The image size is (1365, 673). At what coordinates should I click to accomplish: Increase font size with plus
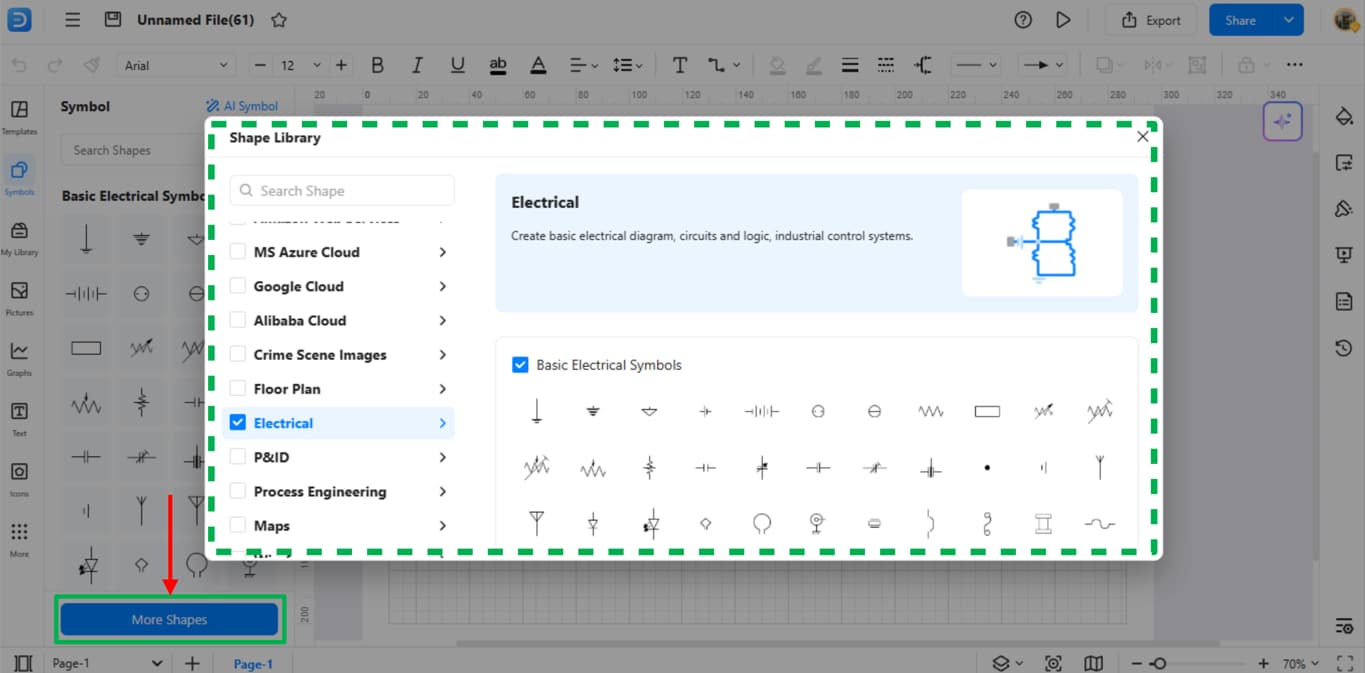click(341, 65)
